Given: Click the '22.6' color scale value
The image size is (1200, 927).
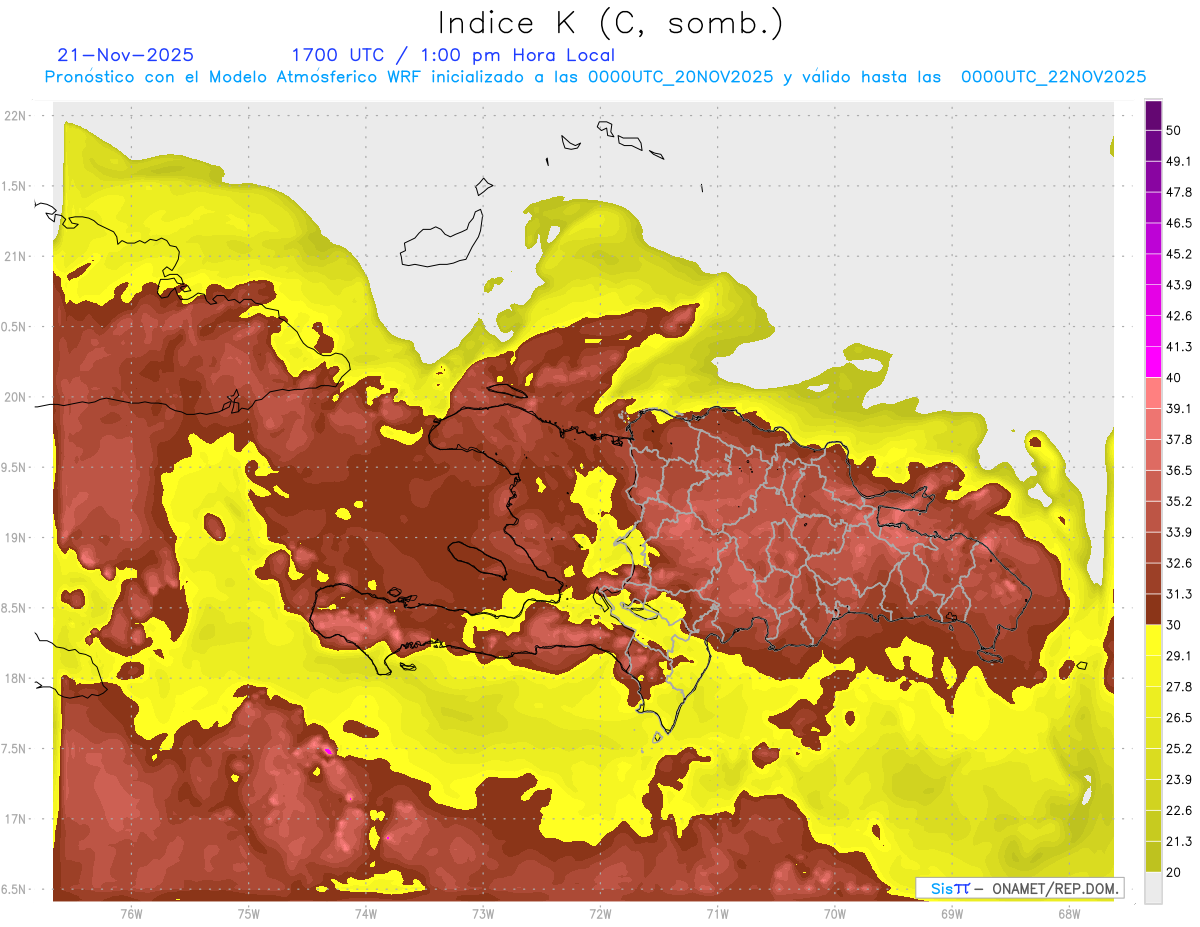Looking at the screenshot, I should (1179, 810).
